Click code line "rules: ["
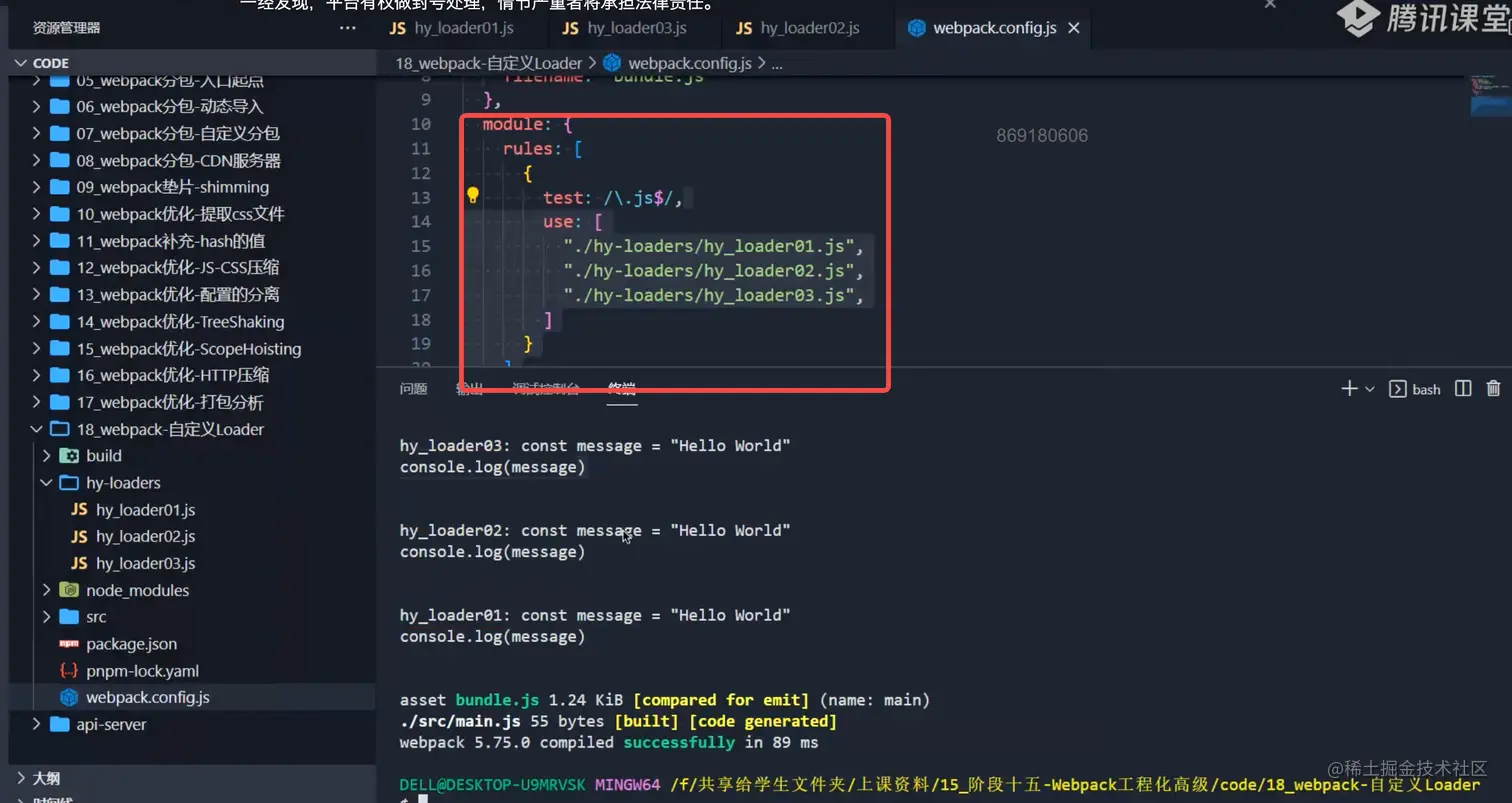The height and width of the screenshot is (803, 1512). (543, 149)
